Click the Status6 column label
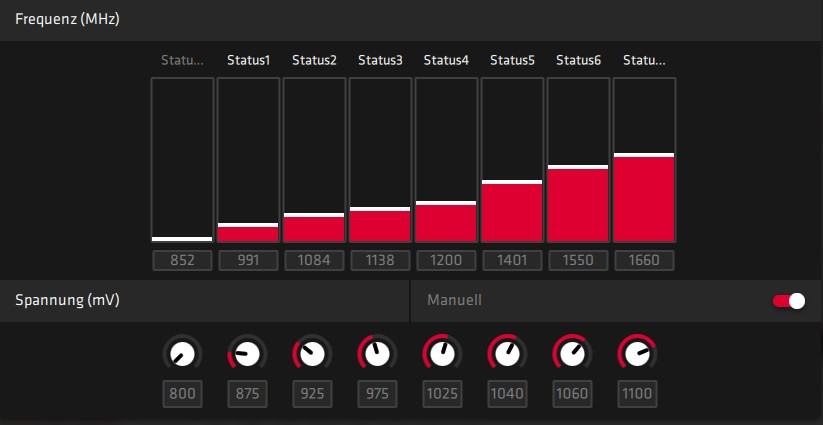Viewport: 823px width, 425px height. [x=578, y=60]
